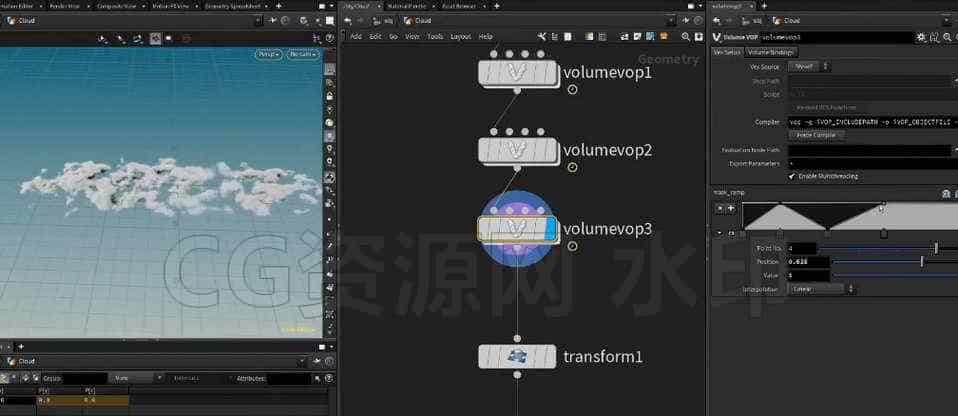Viewport: 958px width, 416px height.
Task: Click the Group field in geometry spreadsheet
Action: pyautogui.click(x=85, y=379)
